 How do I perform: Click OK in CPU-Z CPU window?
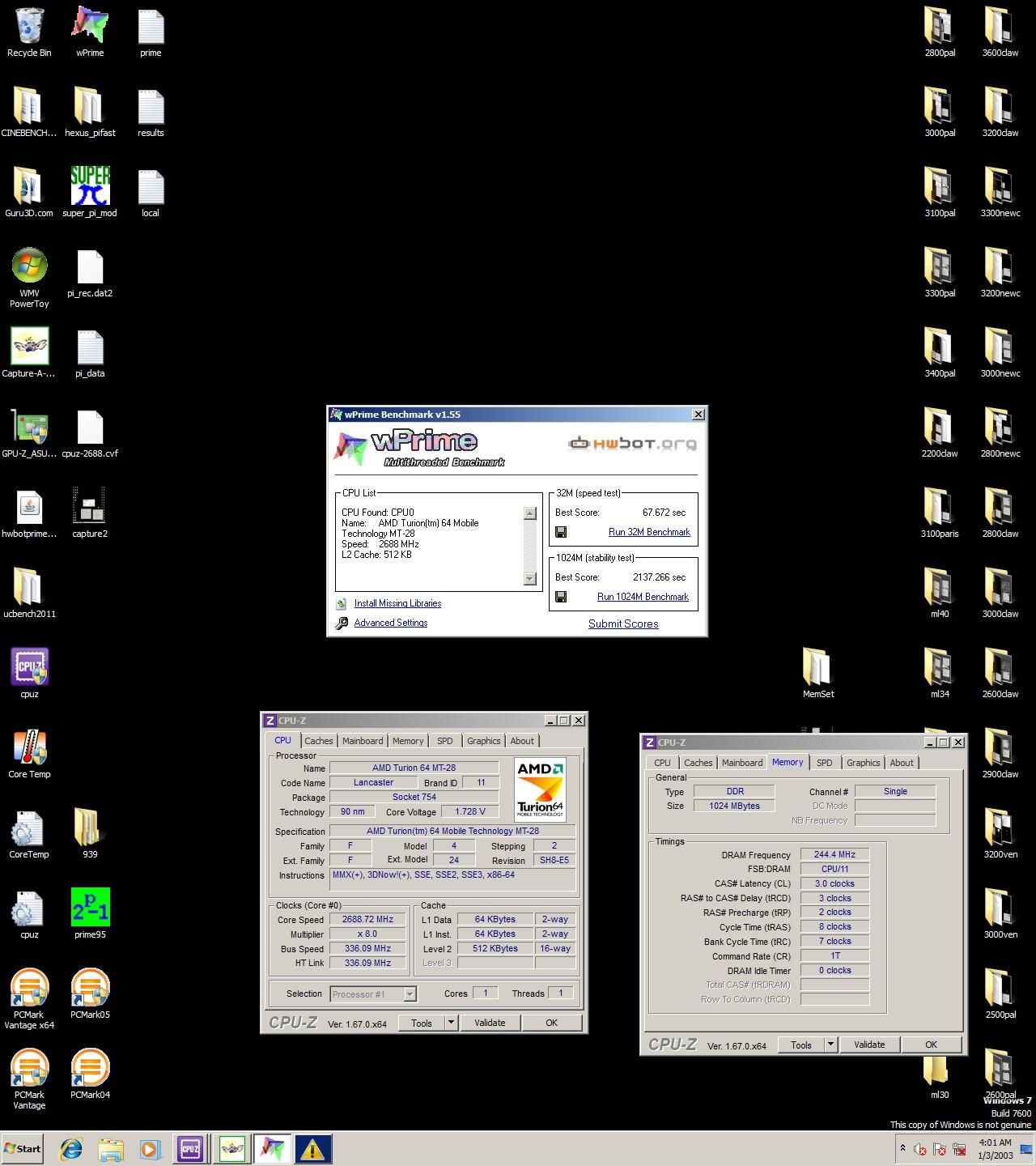[551, 1023]
